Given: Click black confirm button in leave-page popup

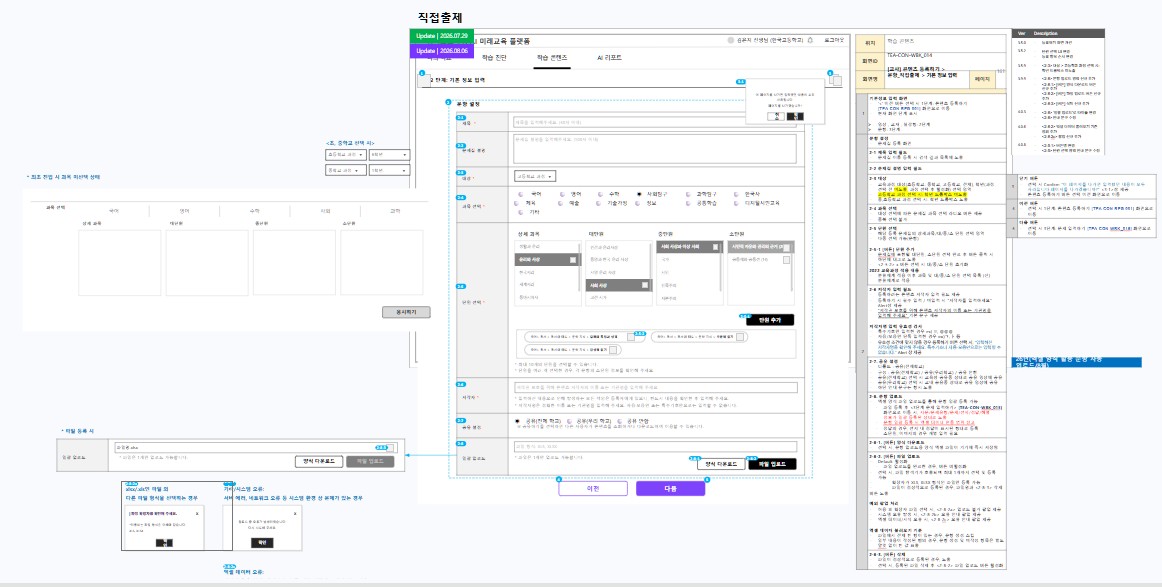Looking at the screenshot, I should coord(794,116).
